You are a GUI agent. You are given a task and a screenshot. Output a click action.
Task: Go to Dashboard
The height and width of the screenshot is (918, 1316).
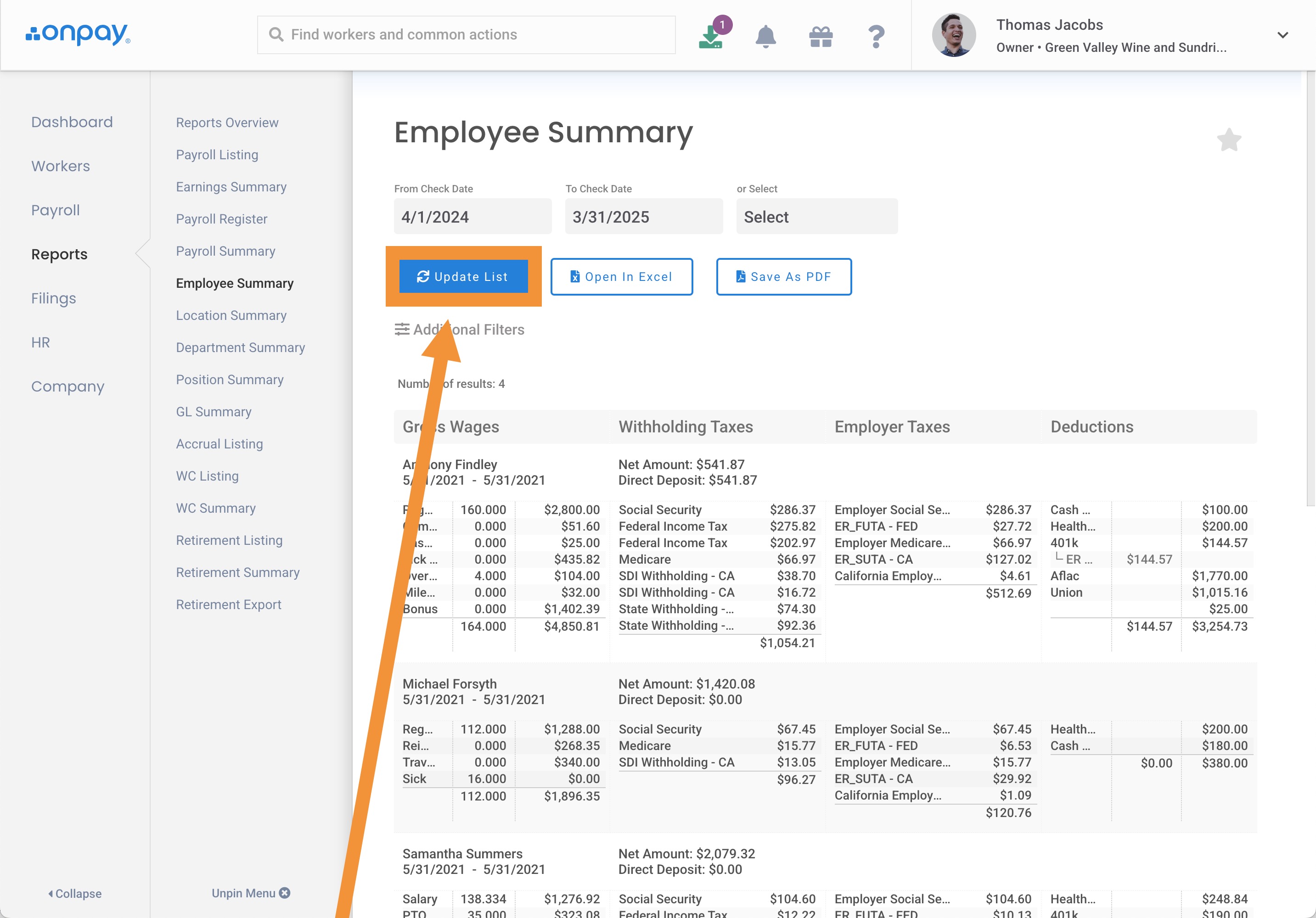point(72,122)
